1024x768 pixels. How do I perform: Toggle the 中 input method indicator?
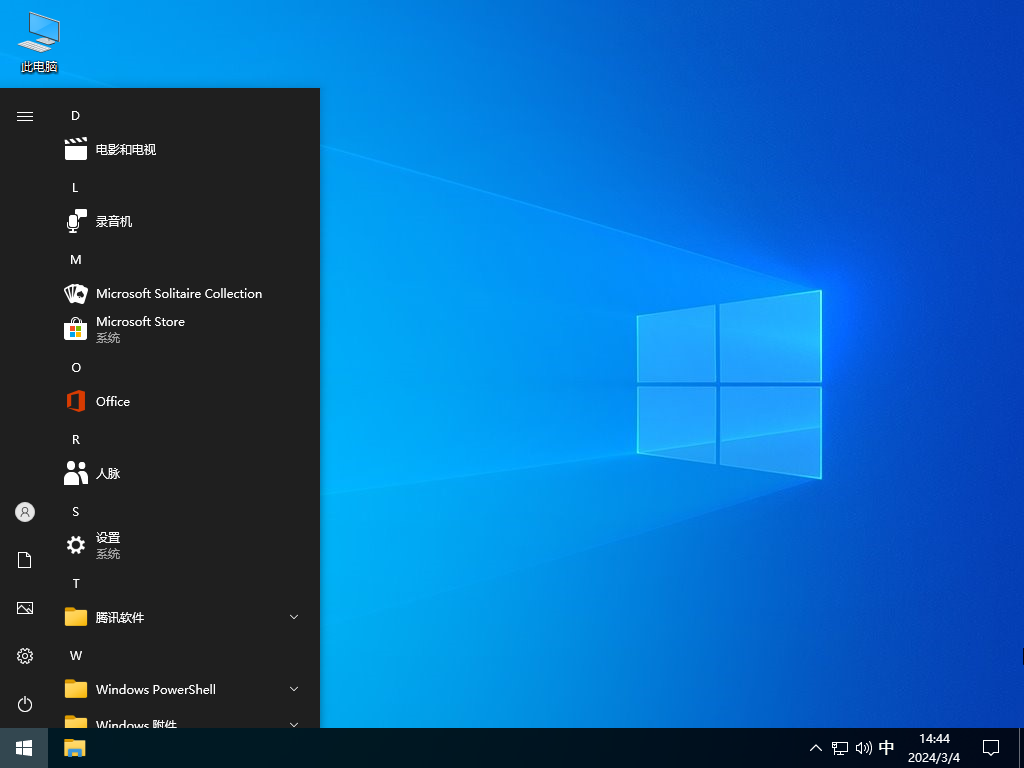886,748
